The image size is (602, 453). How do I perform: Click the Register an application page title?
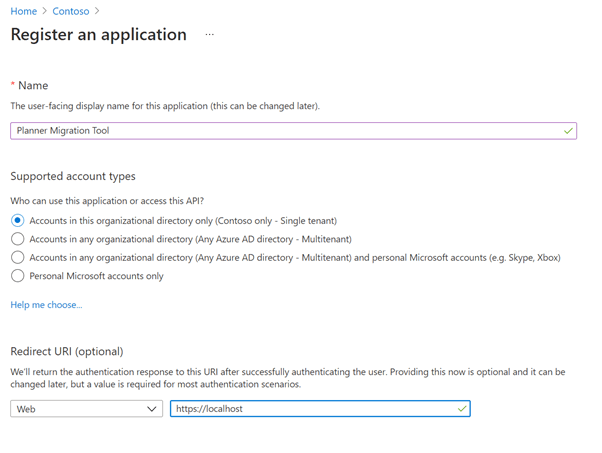tap(98, 35)
